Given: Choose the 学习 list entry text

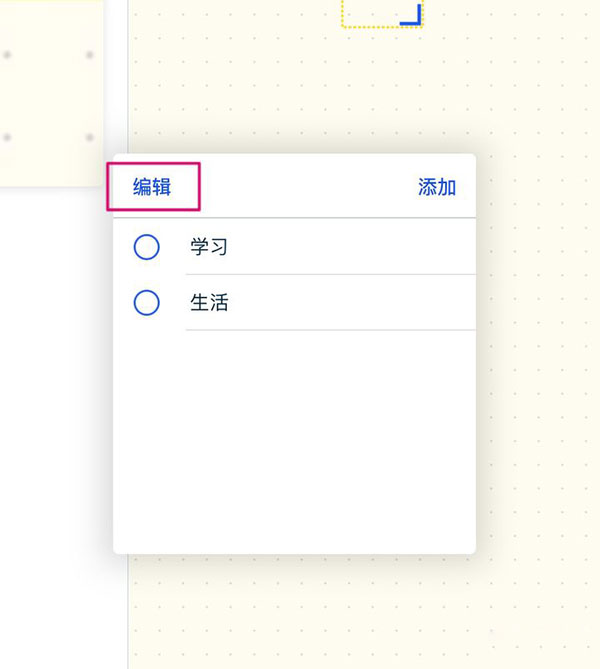Looking at the screenshot, I should point(209,246).
